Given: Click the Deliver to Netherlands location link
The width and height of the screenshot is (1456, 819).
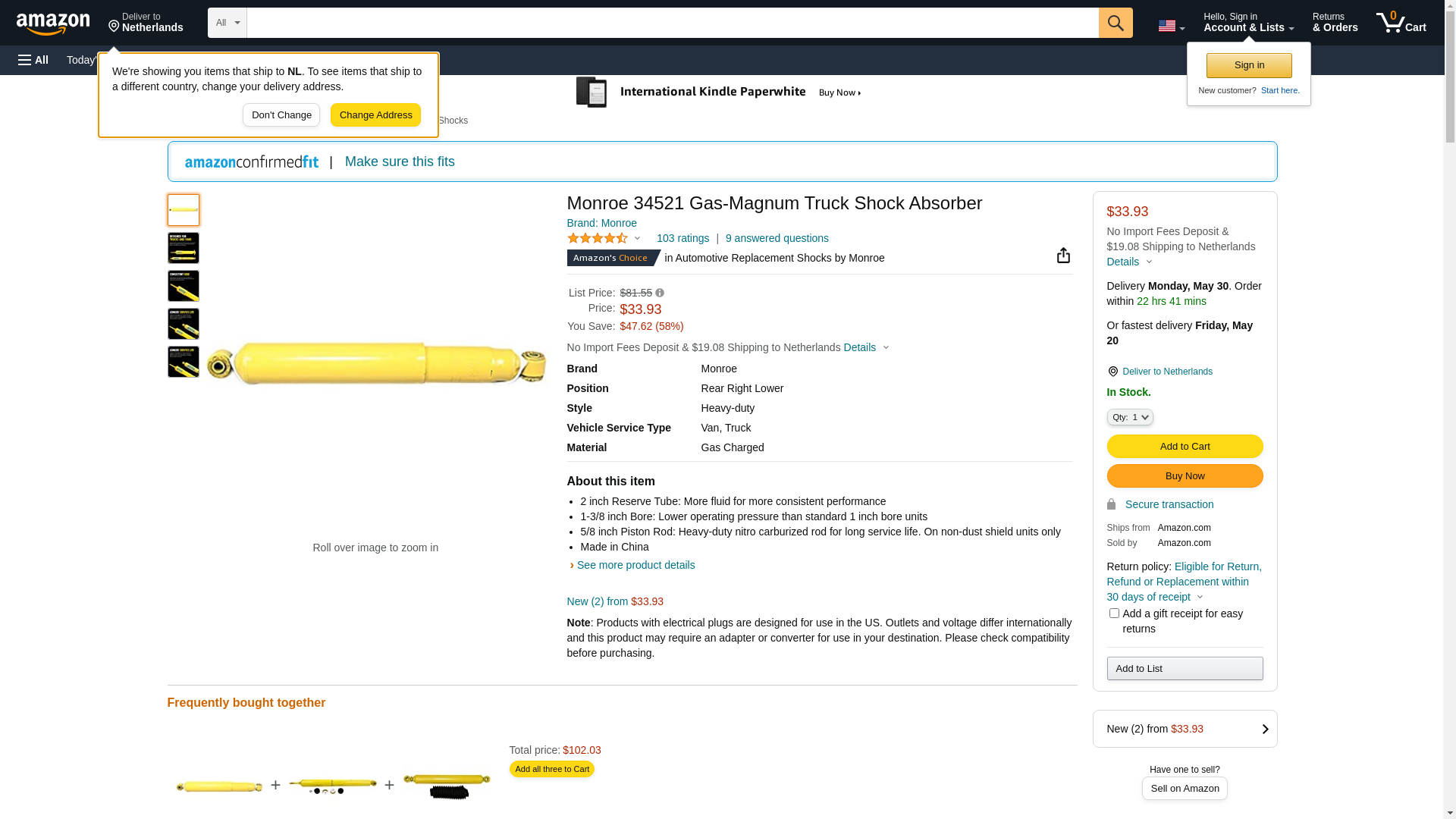Looking at the screenshot, I should click(1167, 372).
